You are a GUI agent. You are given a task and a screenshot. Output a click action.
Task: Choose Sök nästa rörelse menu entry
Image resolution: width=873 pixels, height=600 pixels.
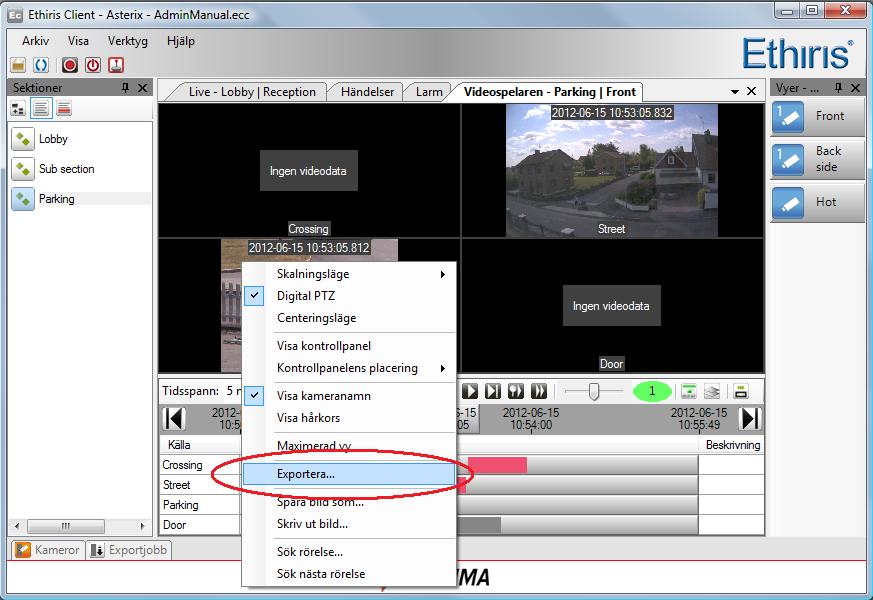click(349, 574)
